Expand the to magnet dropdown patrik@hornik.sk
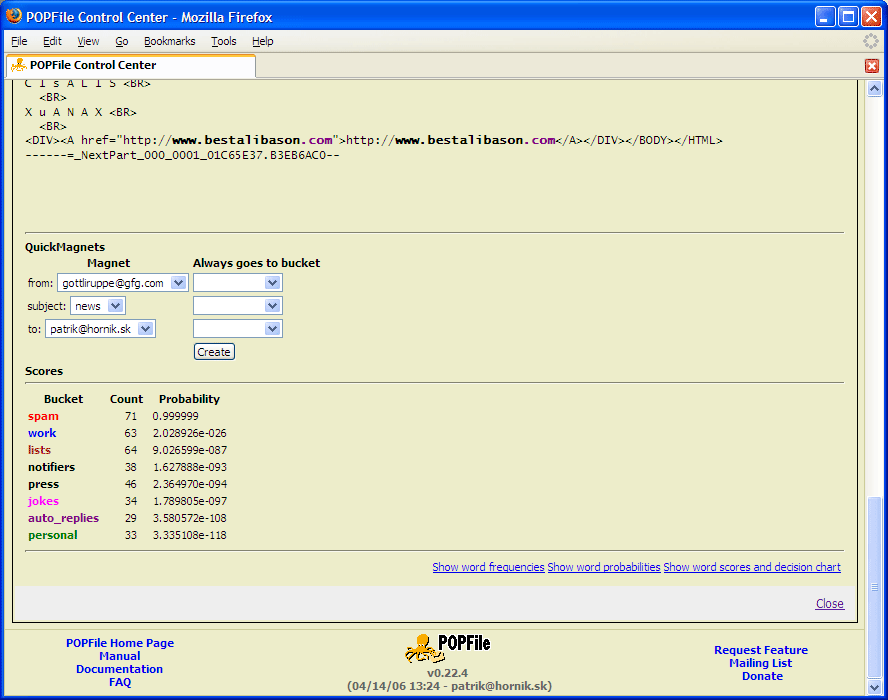Viewport: 888px width, 700px height. 100,329
